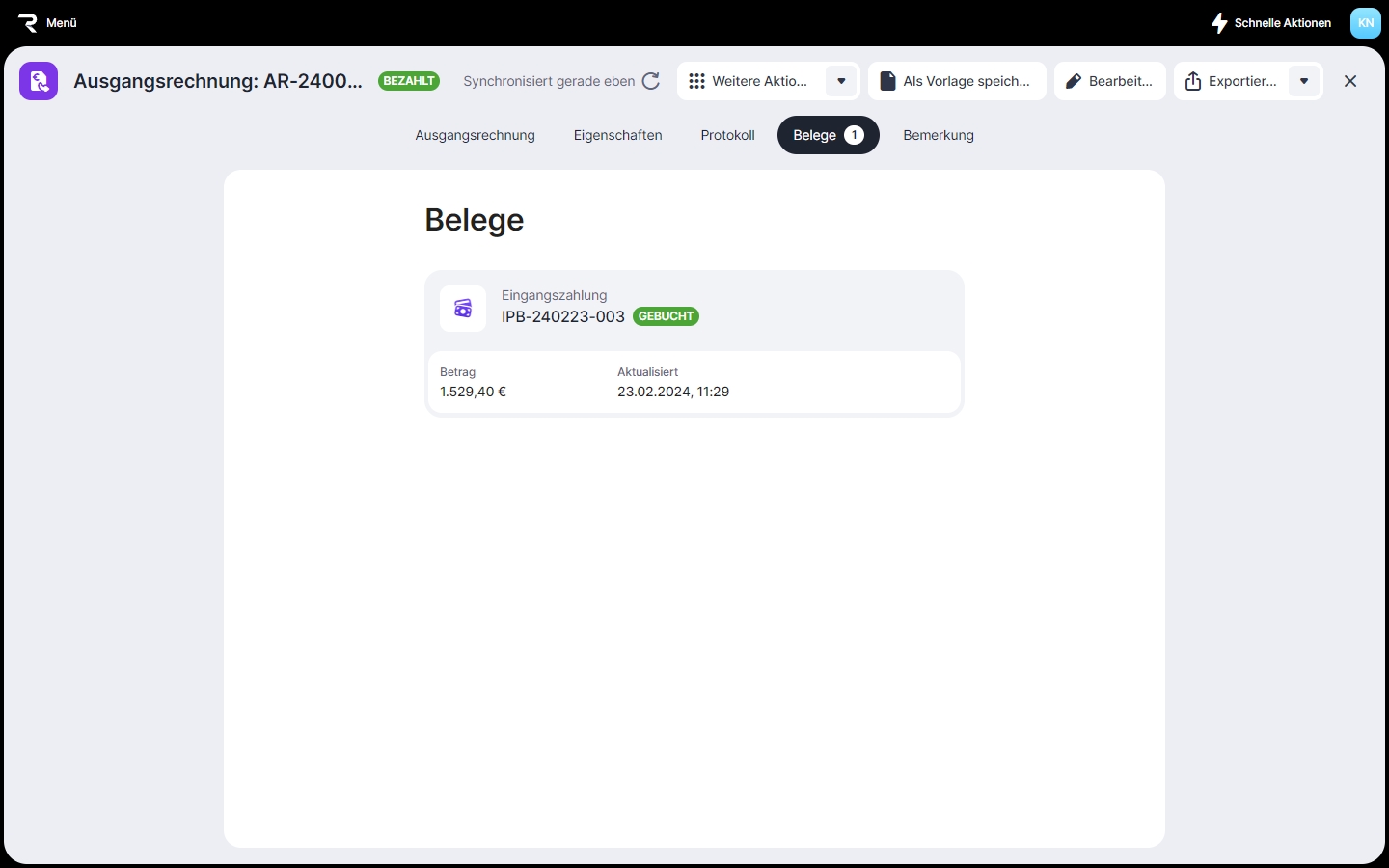Close the invoice detail view
1389x868 pixels.
click(1349, 81)
